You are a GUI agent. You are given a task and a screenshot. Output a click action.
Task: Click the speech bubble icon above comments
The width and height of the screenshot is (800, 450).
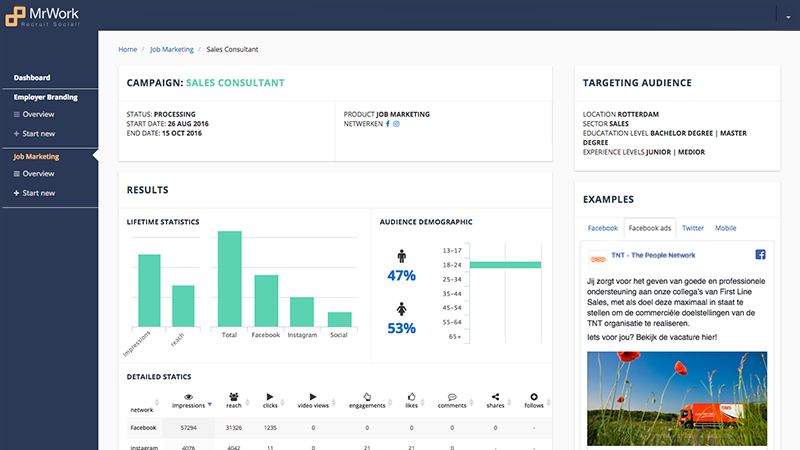452,397
